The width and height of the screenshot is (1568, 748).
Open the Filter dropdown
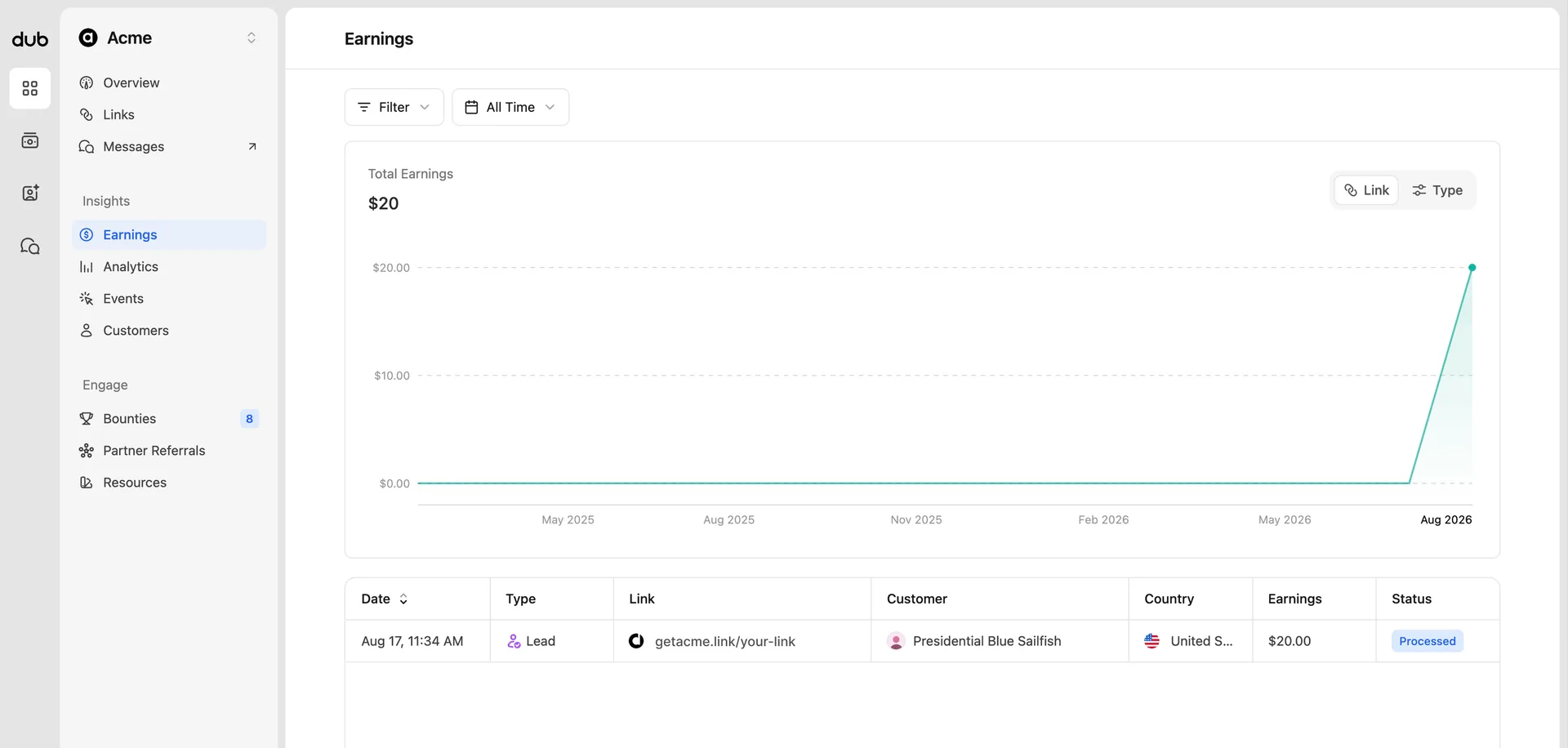(x=394, y=107)
